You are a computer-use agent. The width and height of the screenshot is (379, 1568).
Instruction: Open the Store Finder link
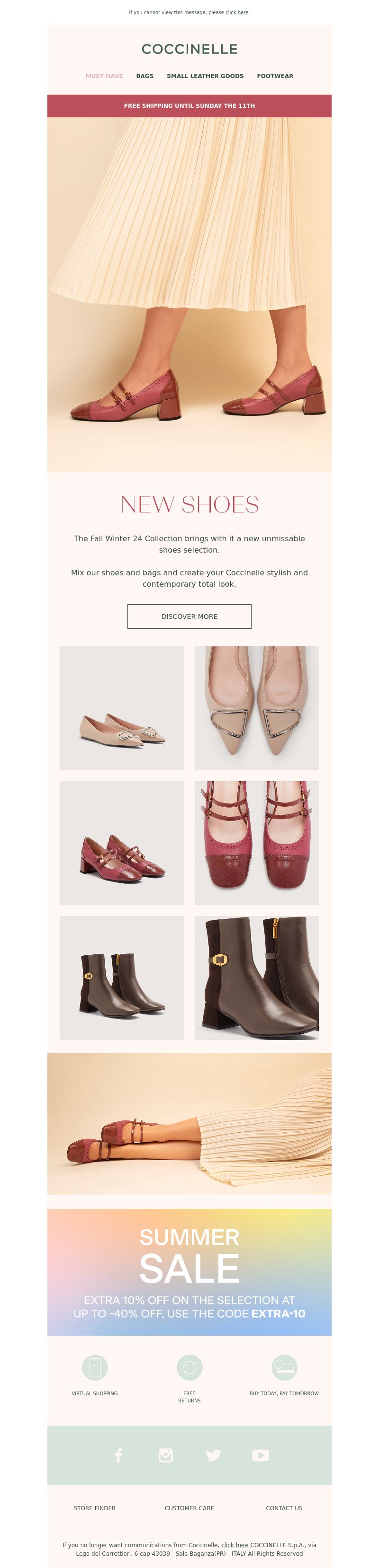(x=94, y=1508)
